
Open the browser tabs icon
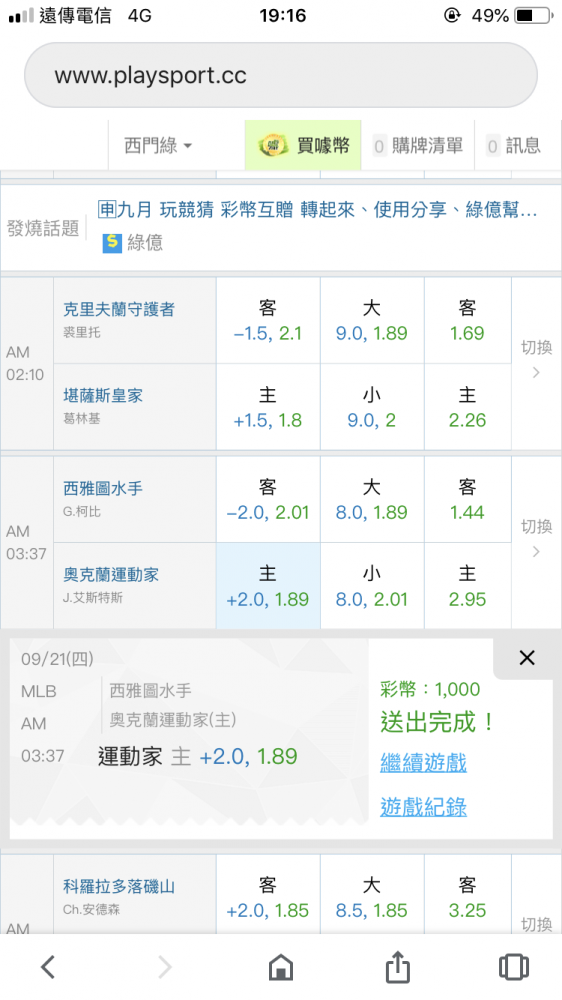click(x=514, y=967)
